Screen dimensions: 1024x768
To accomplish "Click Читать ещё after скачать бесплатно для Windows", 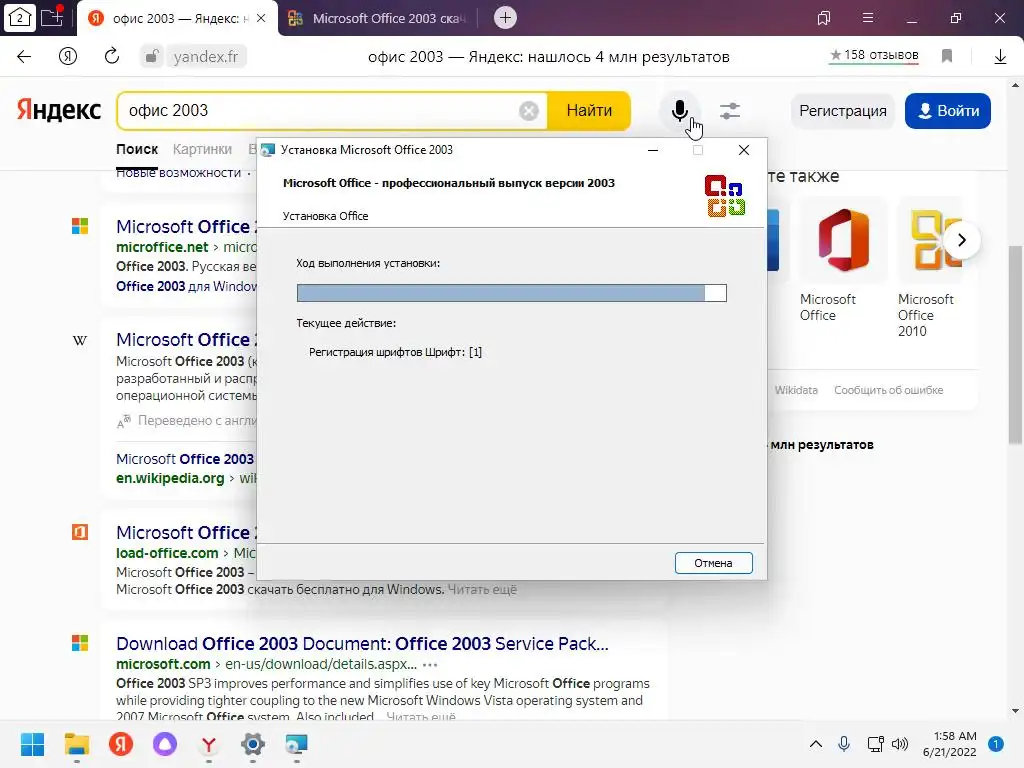I will click(482, 589).
